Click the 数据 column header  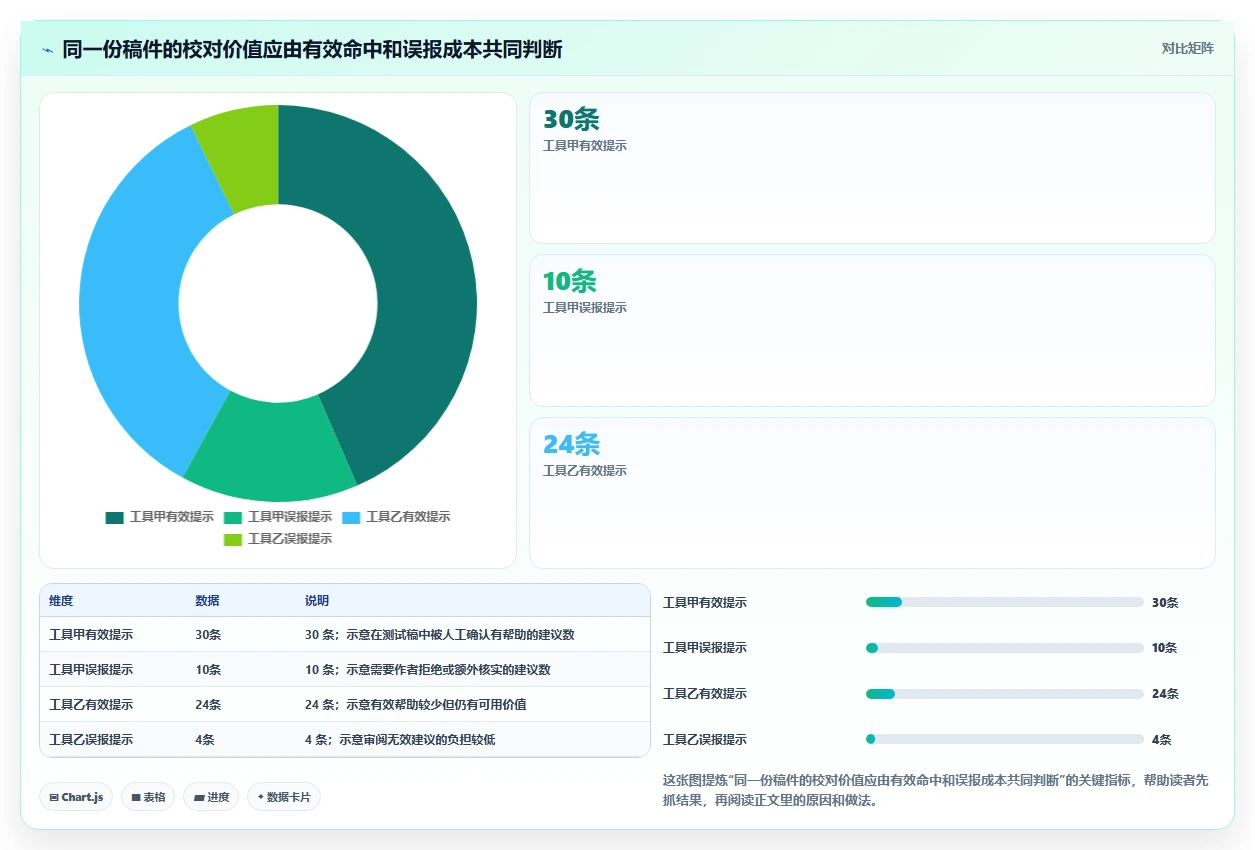tap(207, 601)
